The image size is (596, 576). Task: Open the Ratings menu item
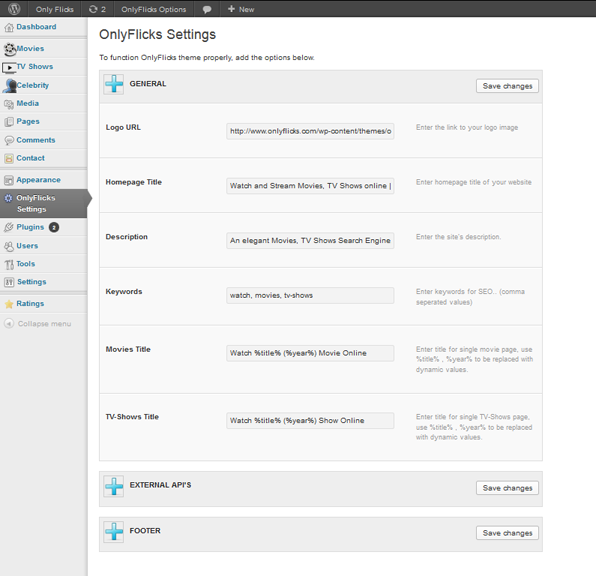[x=30, y=304]
